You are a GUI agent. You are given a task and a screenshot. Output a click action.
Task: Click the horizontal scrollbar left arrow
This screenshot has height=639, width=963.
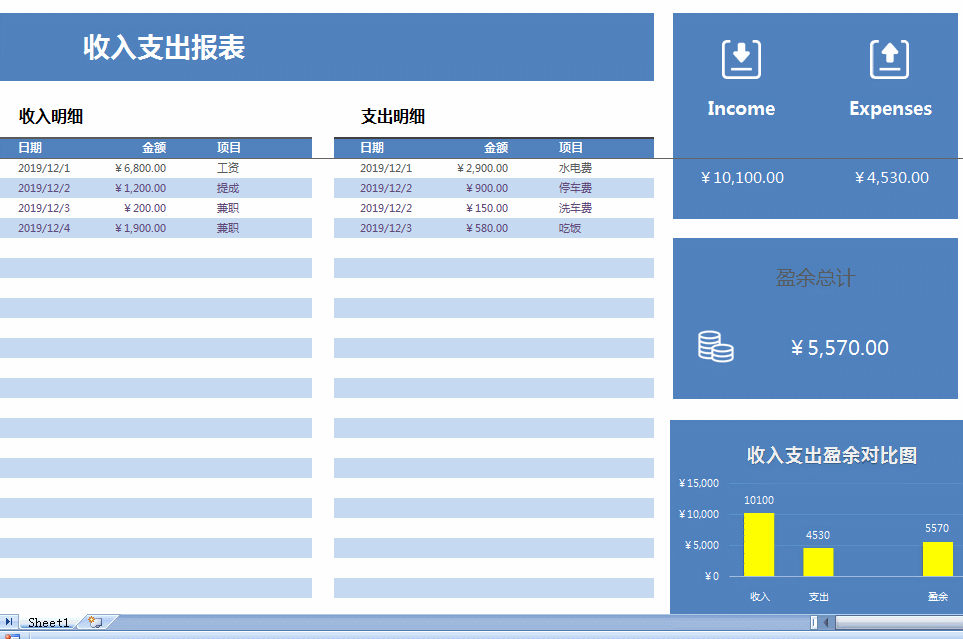[x=826, y=622]
